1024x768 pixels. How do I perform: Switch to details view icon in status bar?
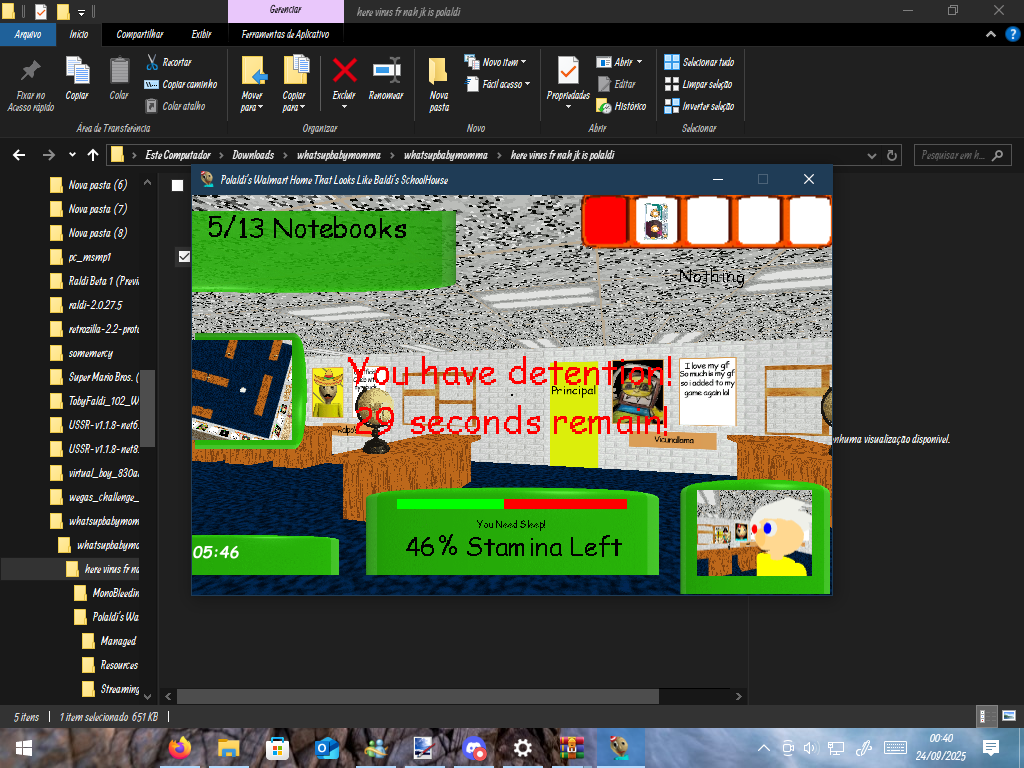click(987, 716)
